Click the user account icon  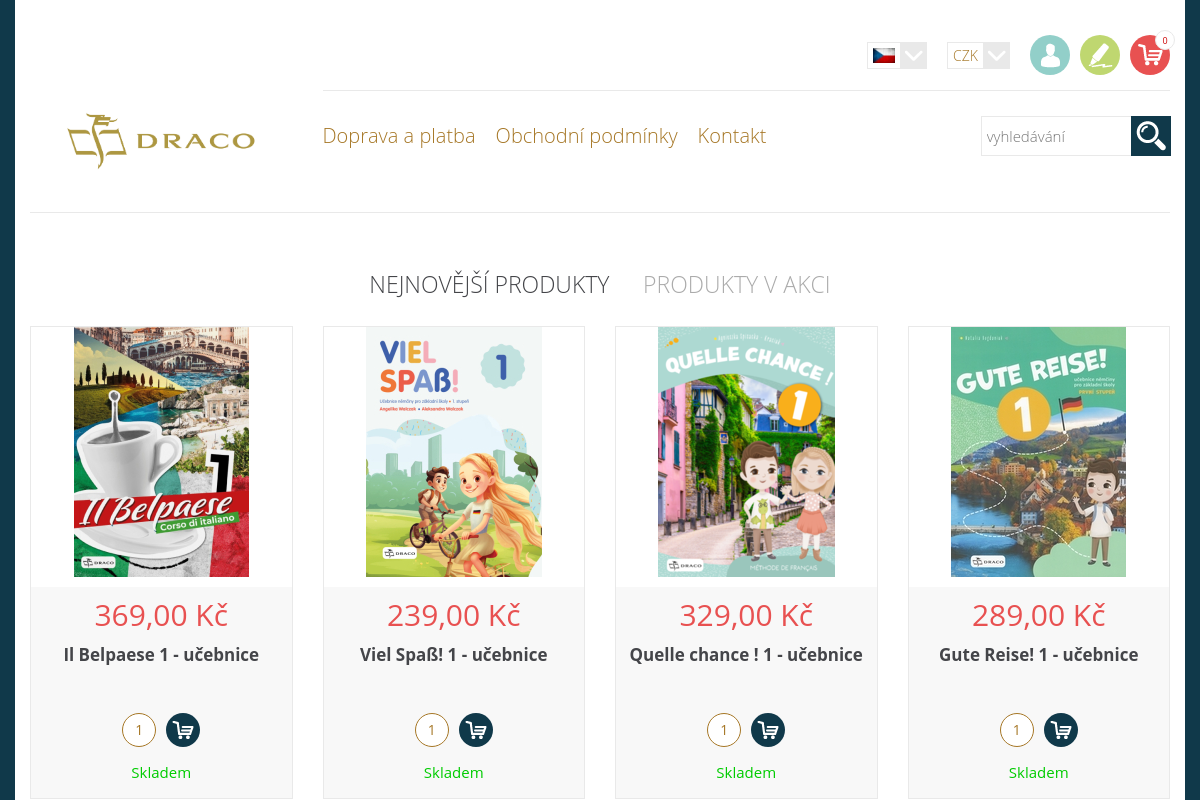(1049, 55)
